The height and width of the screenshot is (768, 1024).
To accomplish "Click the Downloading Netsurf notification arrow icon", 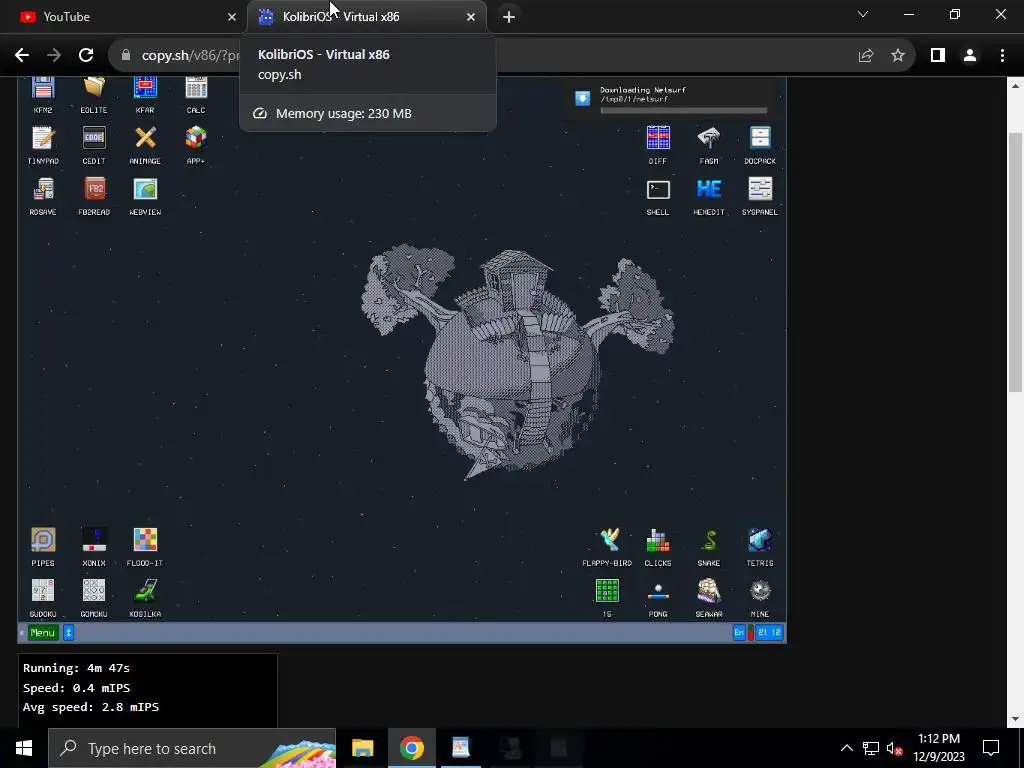I will 583,98.
